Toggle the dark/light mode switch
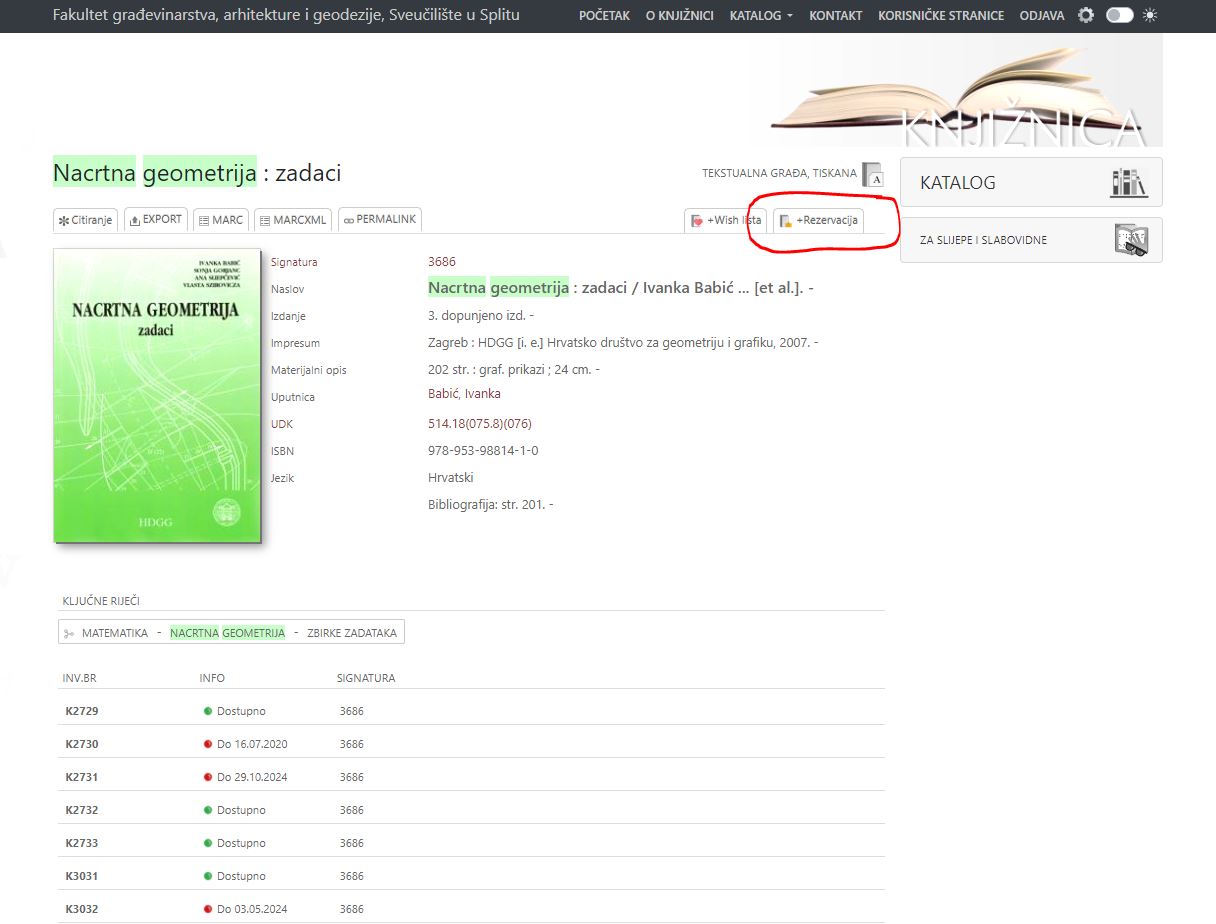The image size is (1216, 924). click(x=1119, y=15)
